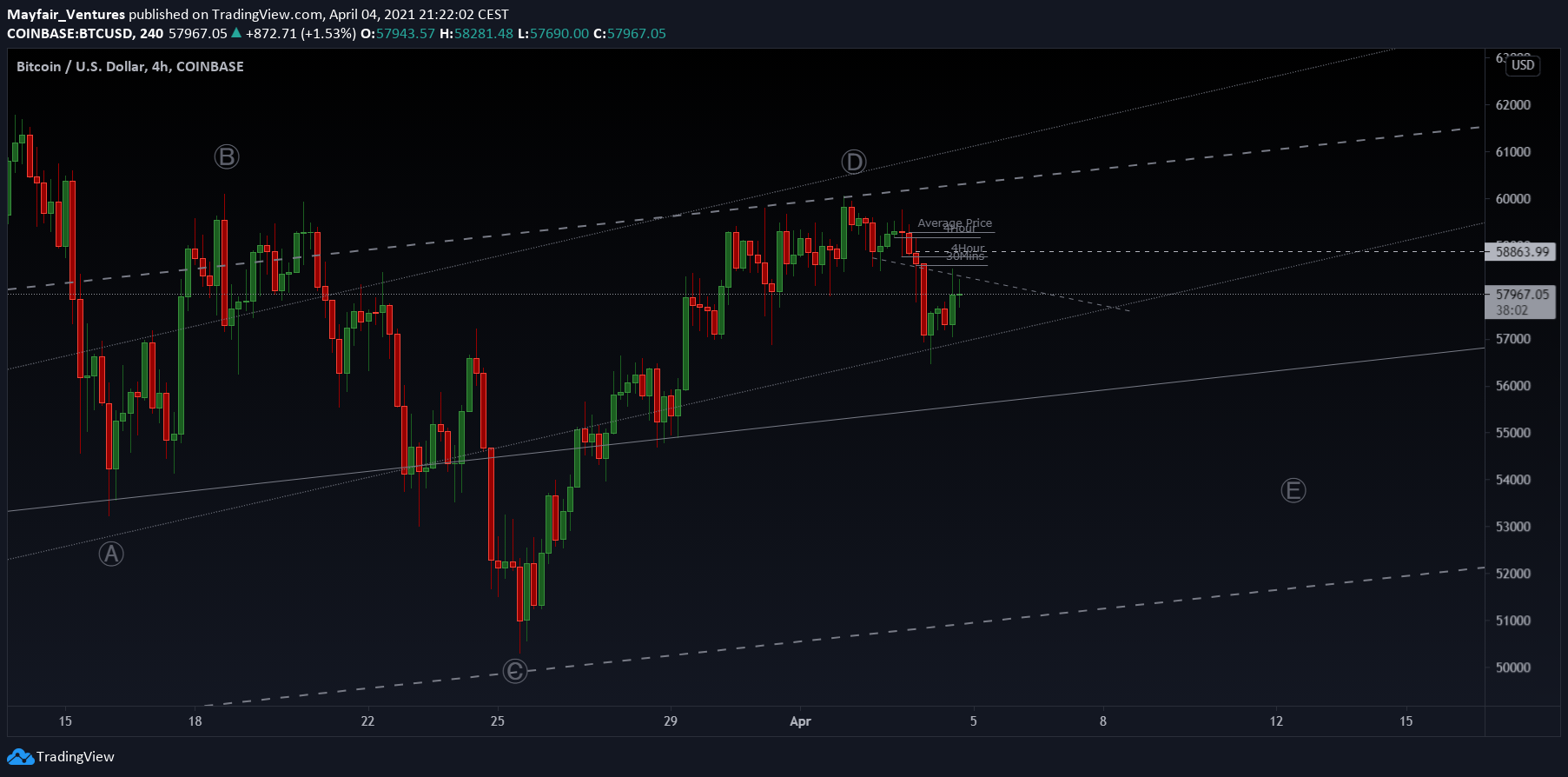The height and width of the screenshot is (777, 1568).
Task: Click the Bitcoin / U.S. Dollar chart title
Action: (x=130, y=67)
